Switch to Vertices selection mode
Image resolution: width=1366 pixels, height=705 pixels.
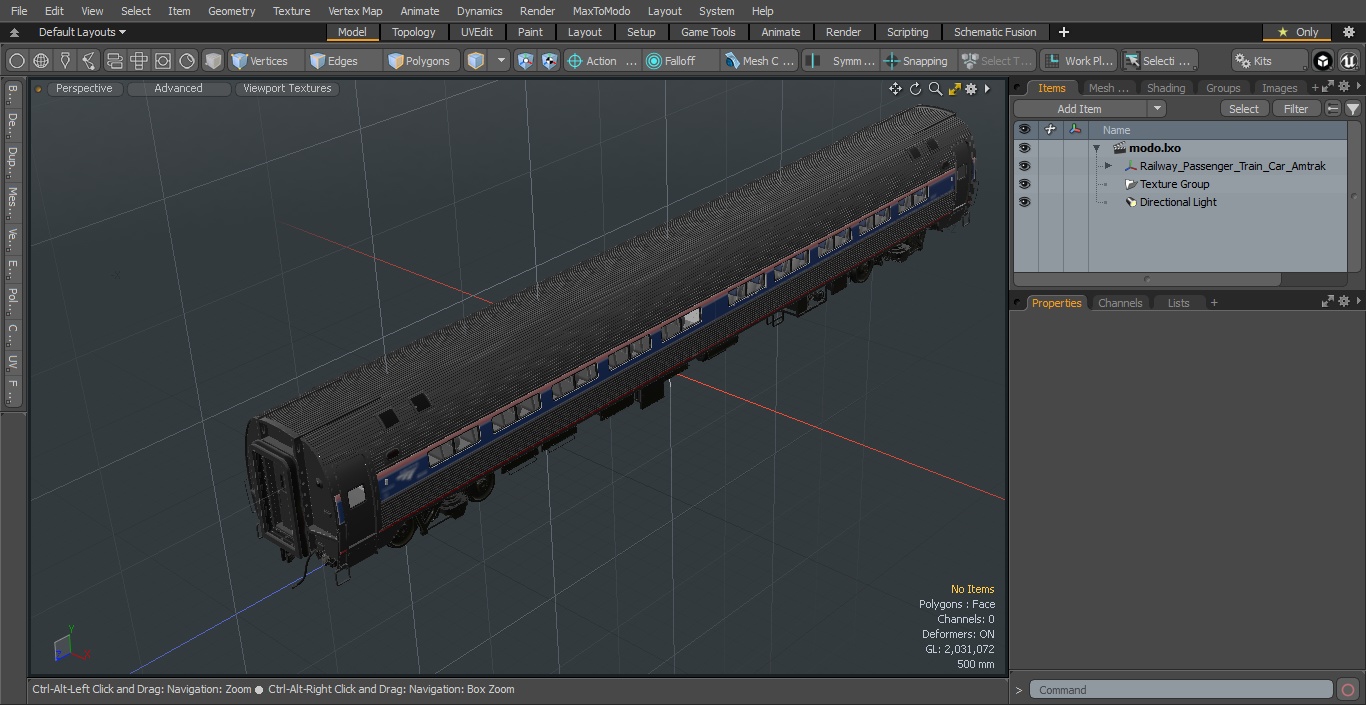coord(265,61)
